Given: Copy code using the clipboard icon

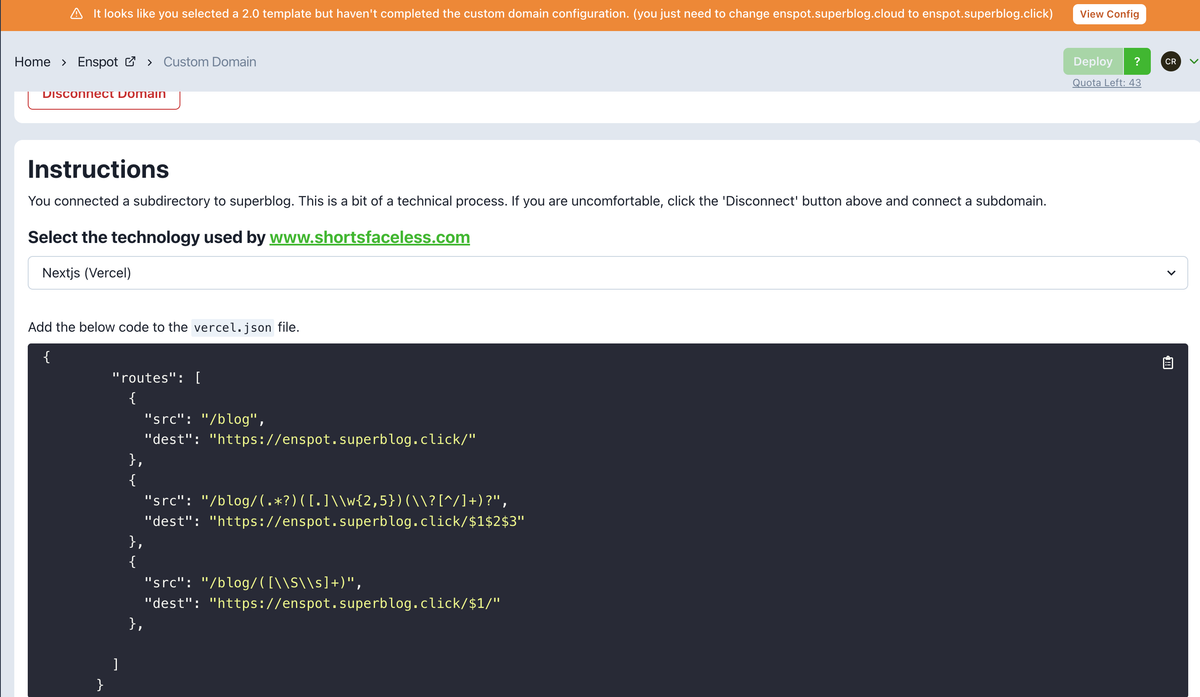Looking at the screenshot, I should [x=1167, y=362].
